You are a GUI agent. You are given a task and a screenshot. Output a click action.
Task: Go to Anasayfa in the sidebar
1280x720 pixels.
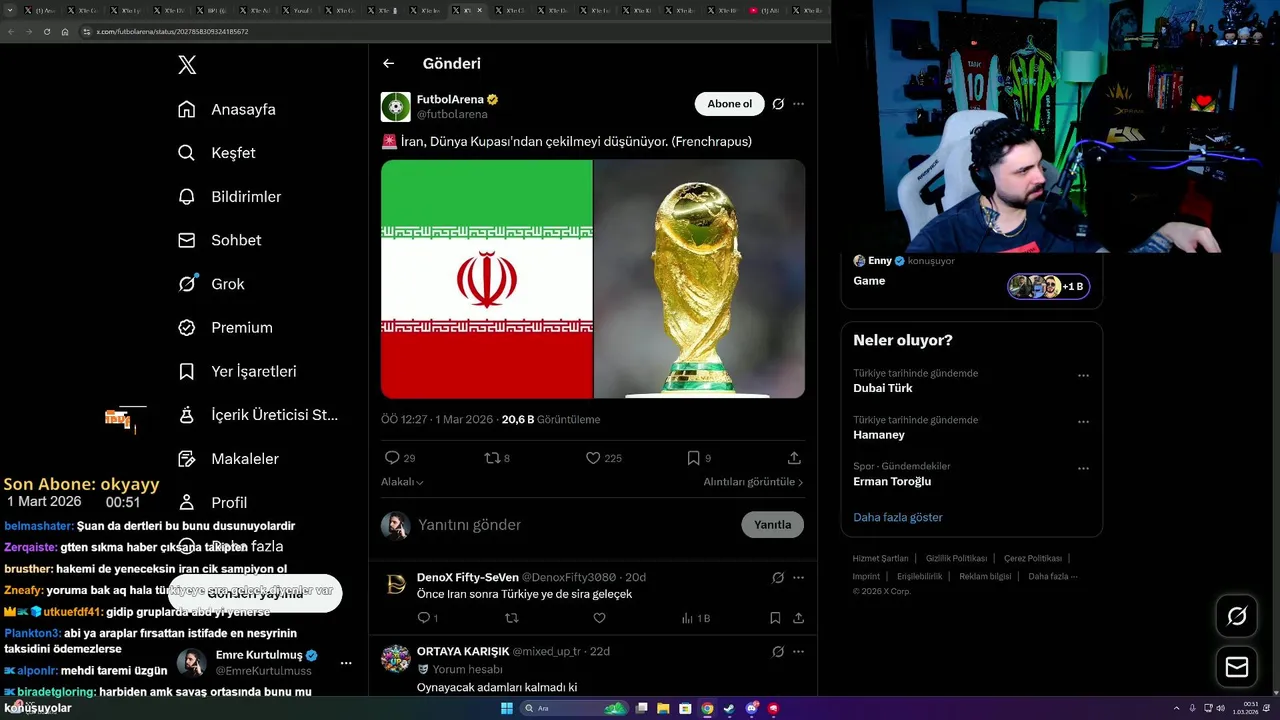coord(227,109)
